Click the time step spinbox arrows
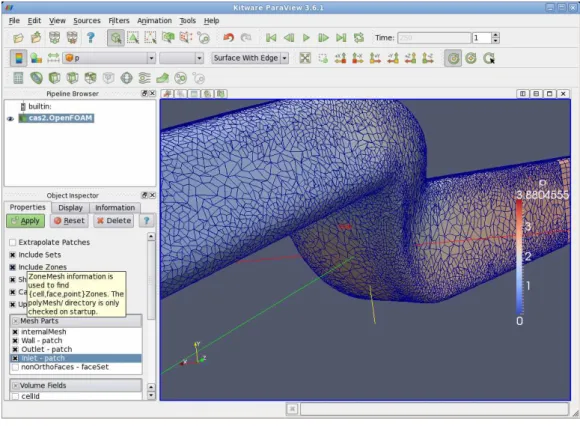 496,38
